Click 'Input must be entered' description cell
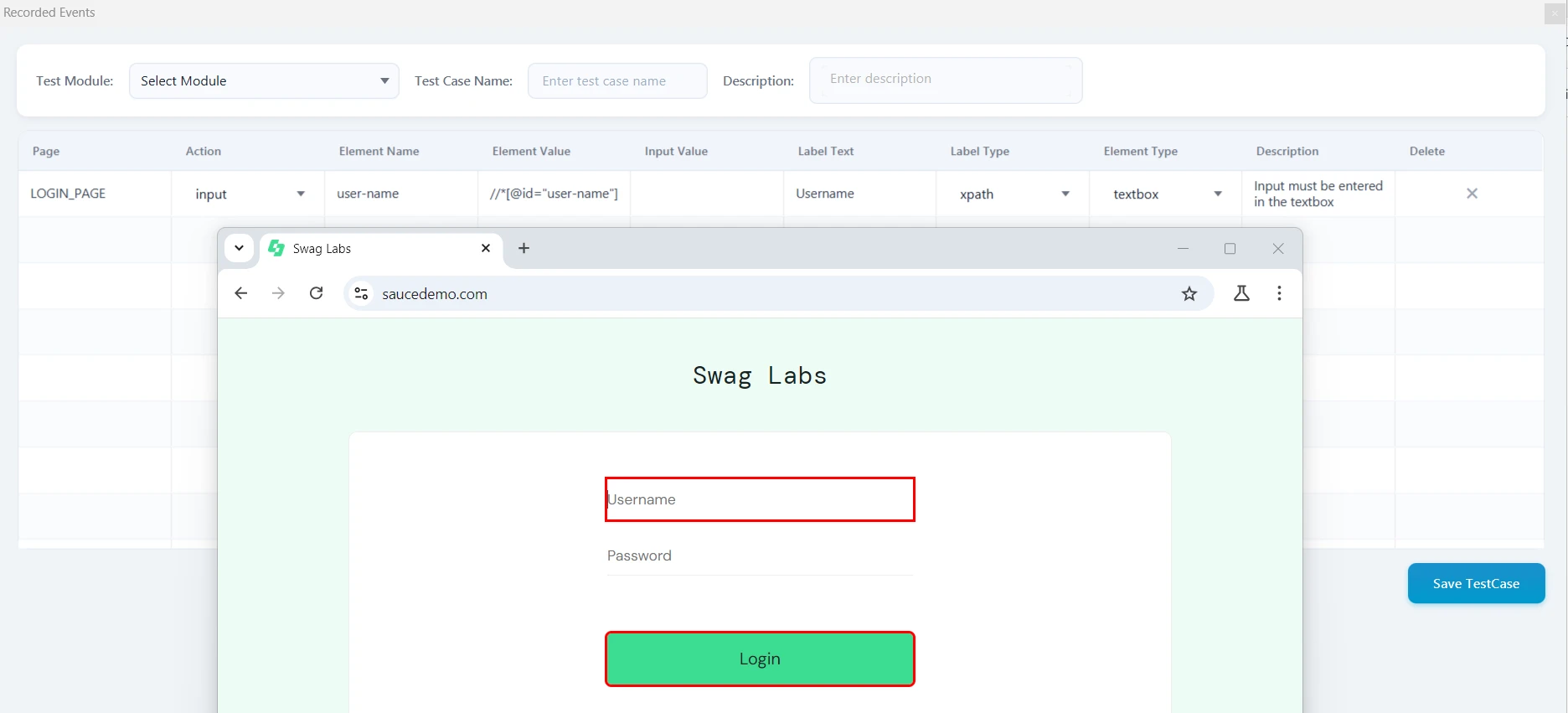Screen dimensions: 1568x713 [1318, 194]
